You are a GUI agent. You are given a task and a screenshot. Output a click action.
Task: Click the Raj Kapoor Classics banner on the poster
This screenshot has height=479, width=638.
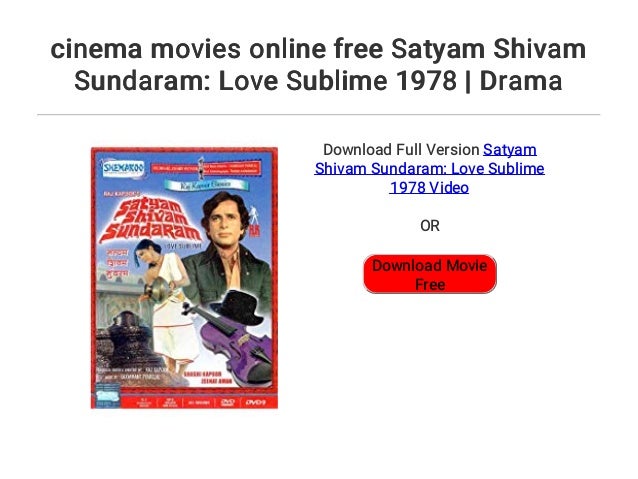point(206,184)
